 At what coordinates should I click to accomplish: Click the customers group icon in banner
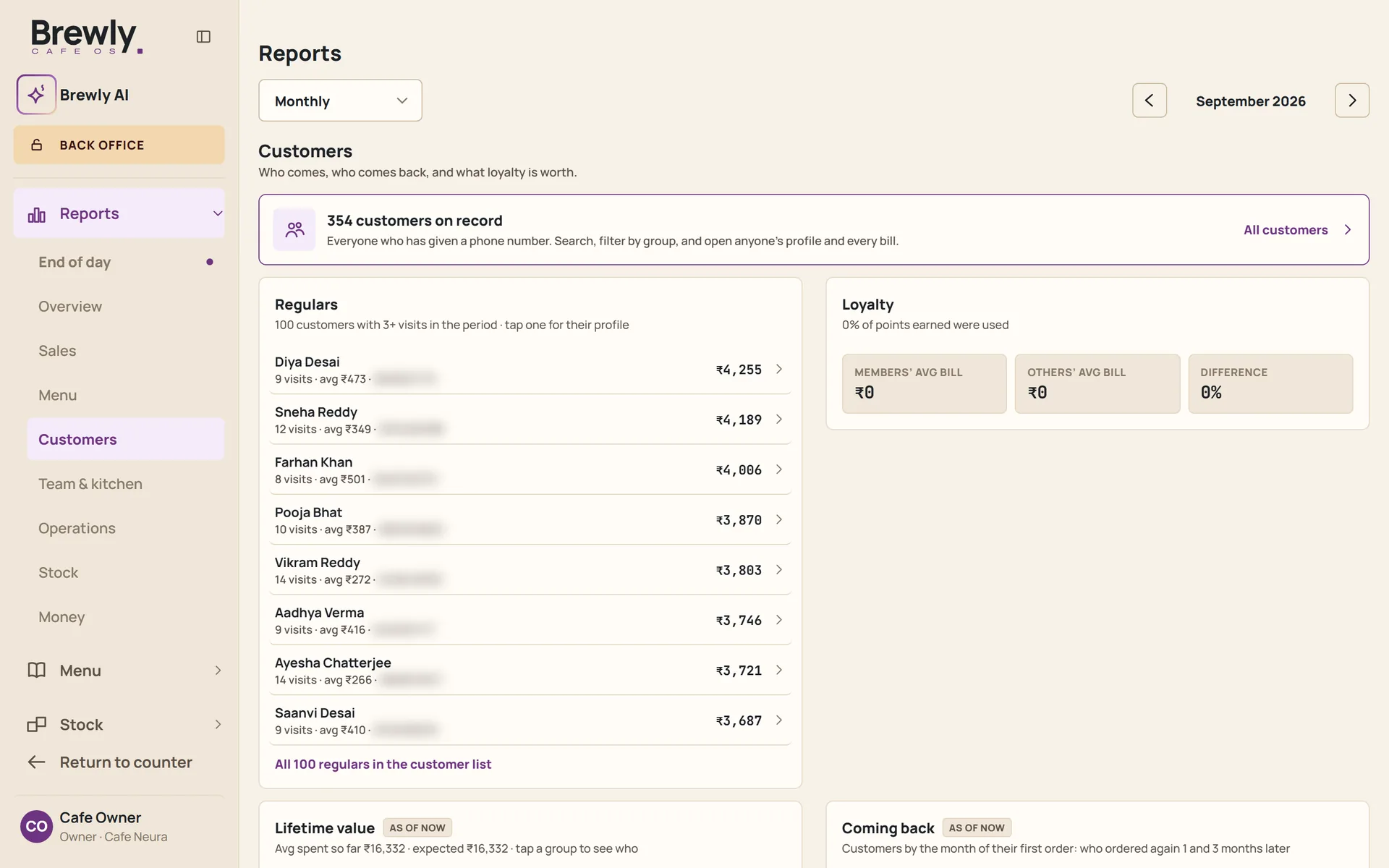coord(294,230)
